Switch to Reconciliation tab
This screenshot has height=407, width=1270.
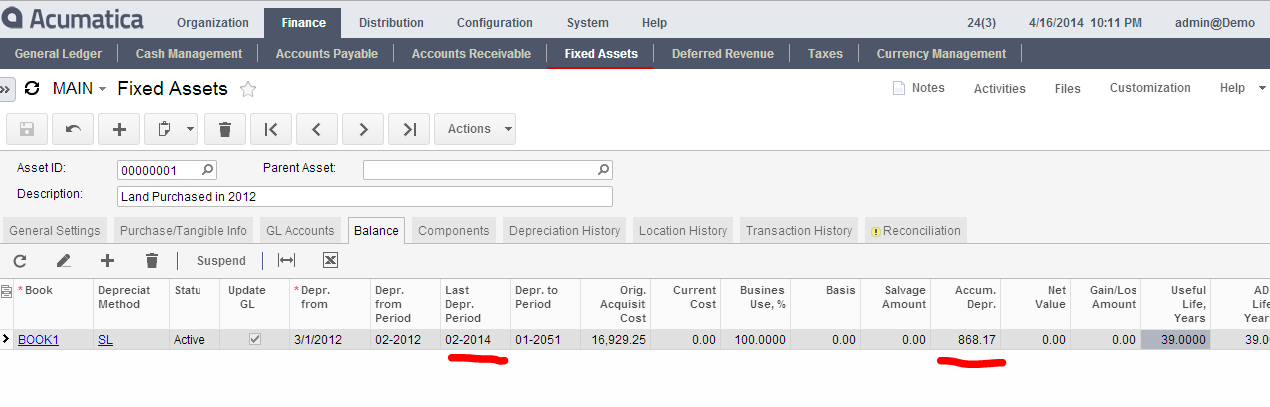[x=916, y=230]
